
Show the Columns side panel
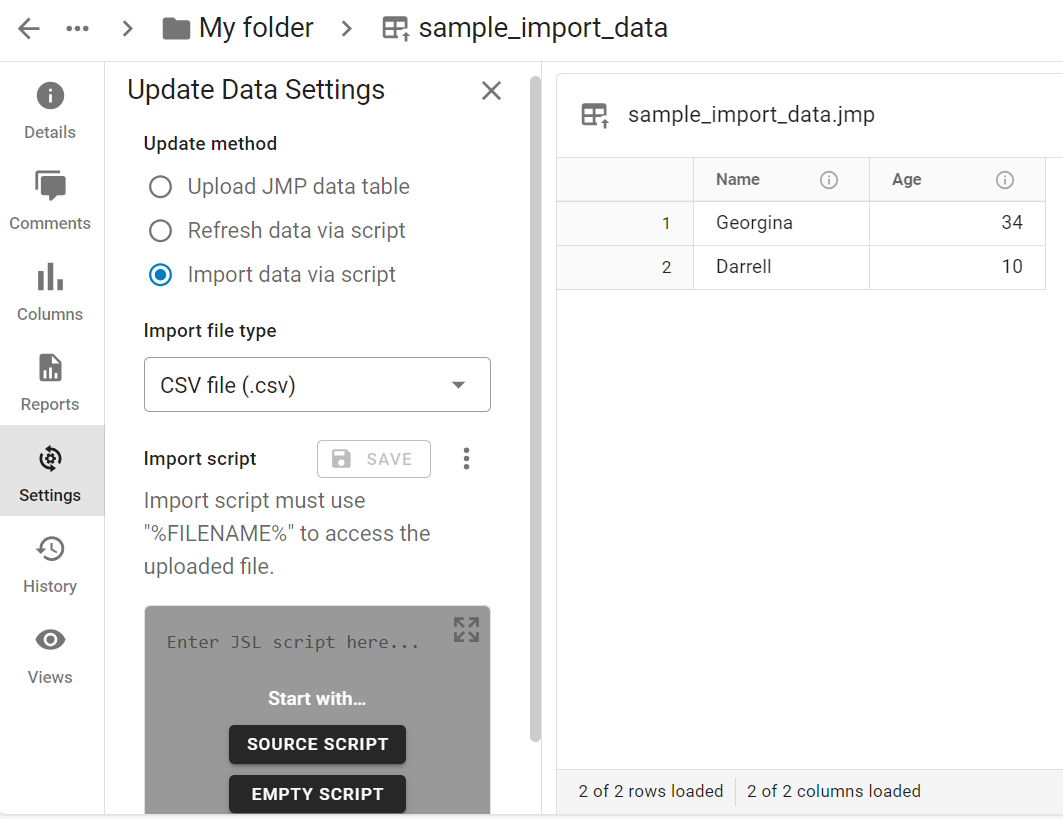[x=50, y=292]
